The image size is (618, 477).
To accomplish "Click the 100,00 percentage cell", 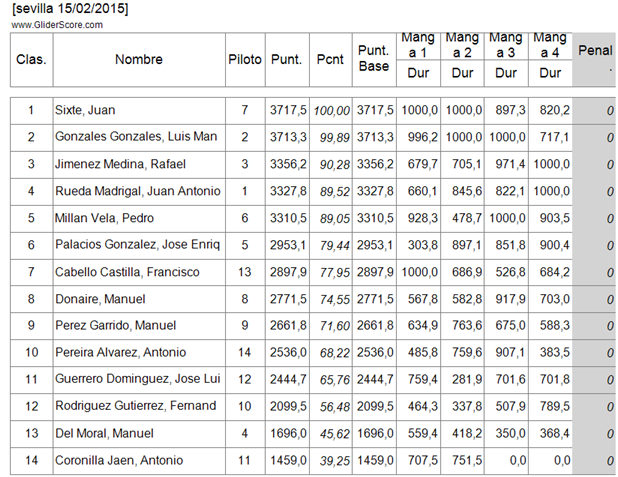I will click(x=332, y=110).
